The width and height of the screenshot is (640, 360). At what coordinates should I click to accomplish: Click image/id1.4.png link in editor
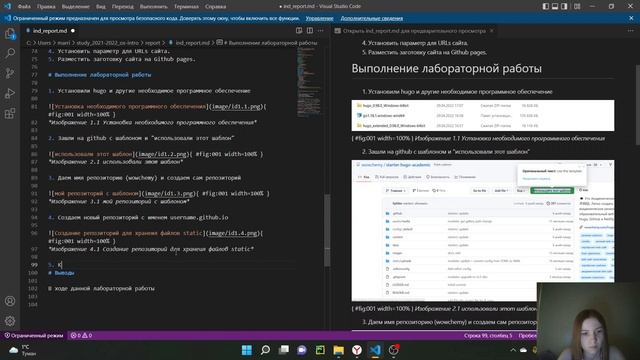point(232,233)
